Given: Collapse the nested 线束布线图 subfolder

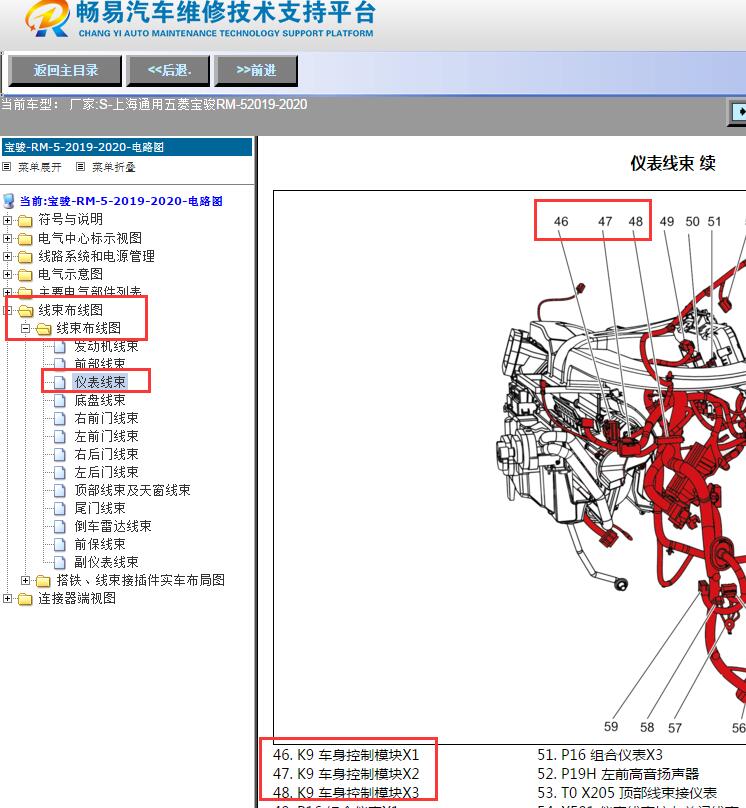Looking at the screenshot, I should (x=25, y=328).
